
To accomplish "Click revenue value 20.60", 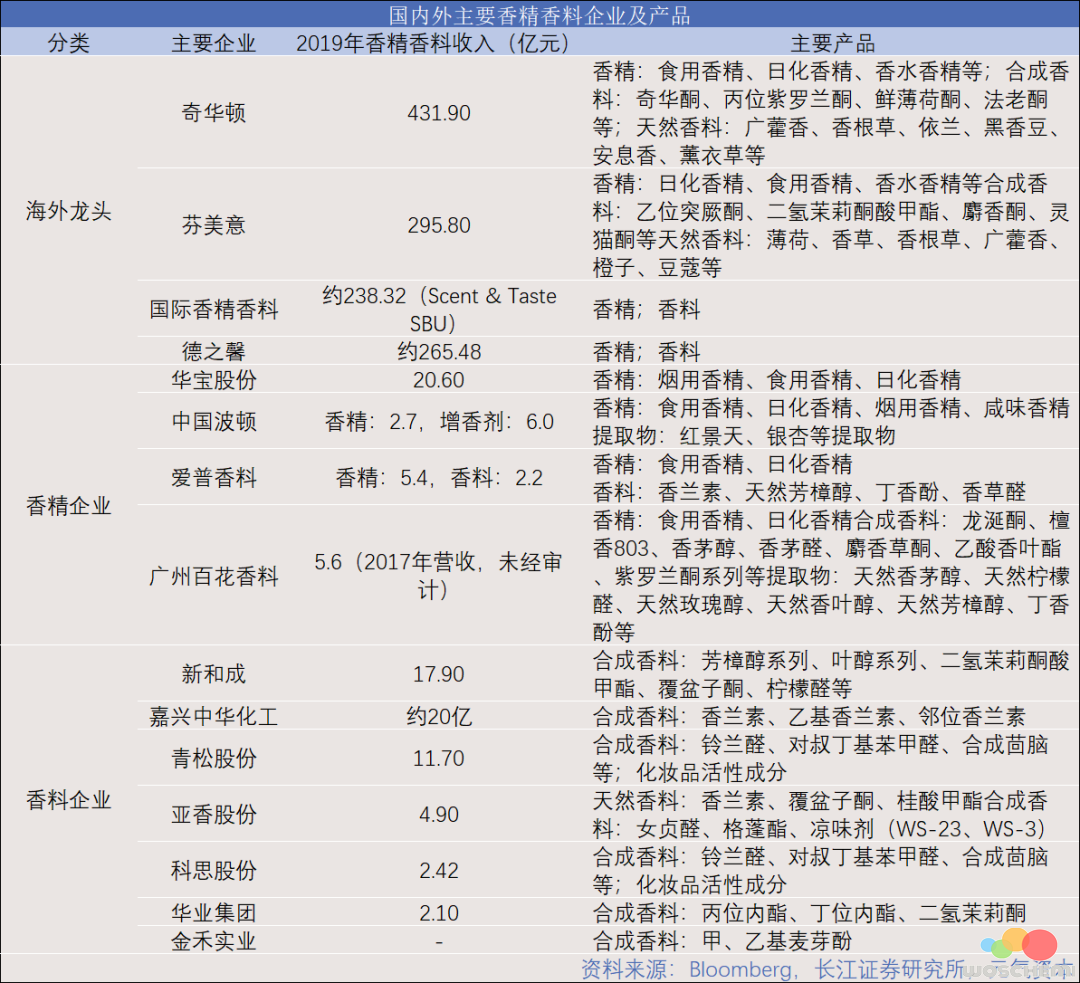I will click(x=439, y=380).
